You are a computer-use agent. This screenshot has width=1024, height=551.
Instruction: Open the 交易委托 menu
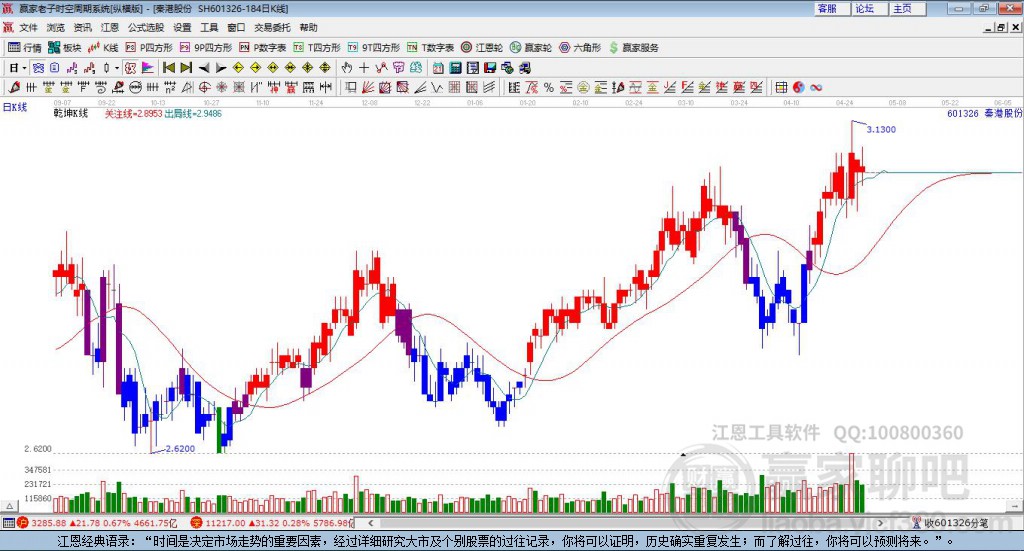pos(272,27)
